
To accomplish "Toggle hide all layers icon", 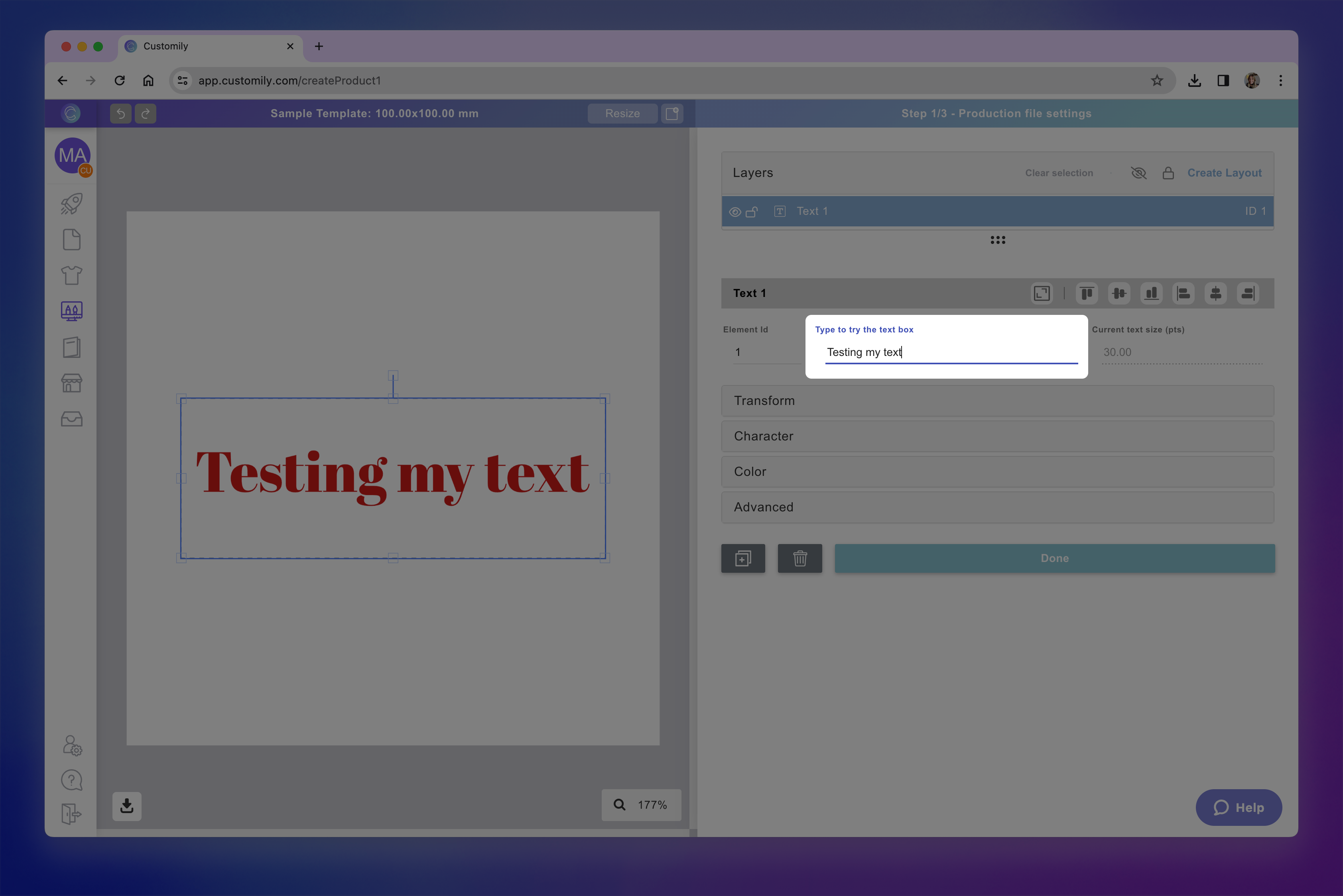I will pyautogui.click(x=1138, y=173).
